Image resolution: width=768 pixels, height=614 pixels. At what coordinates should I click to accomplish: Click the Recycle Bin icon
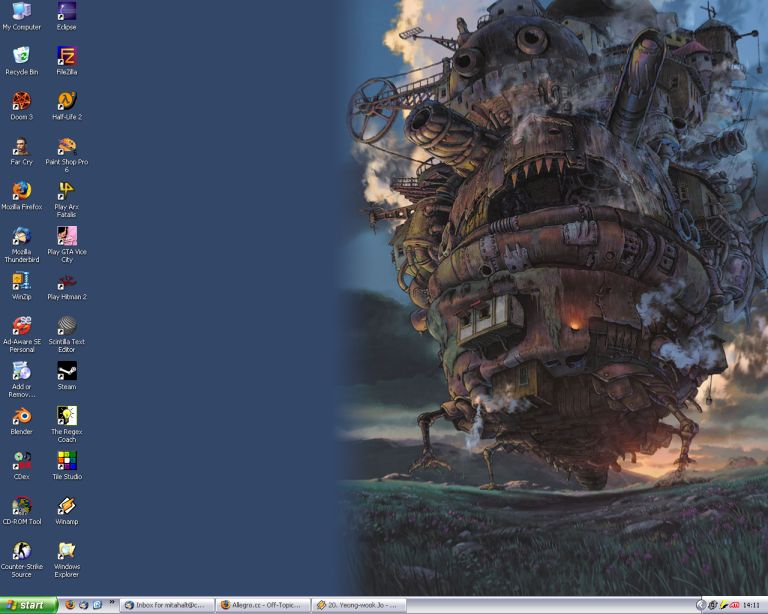[x=21, y=56]
